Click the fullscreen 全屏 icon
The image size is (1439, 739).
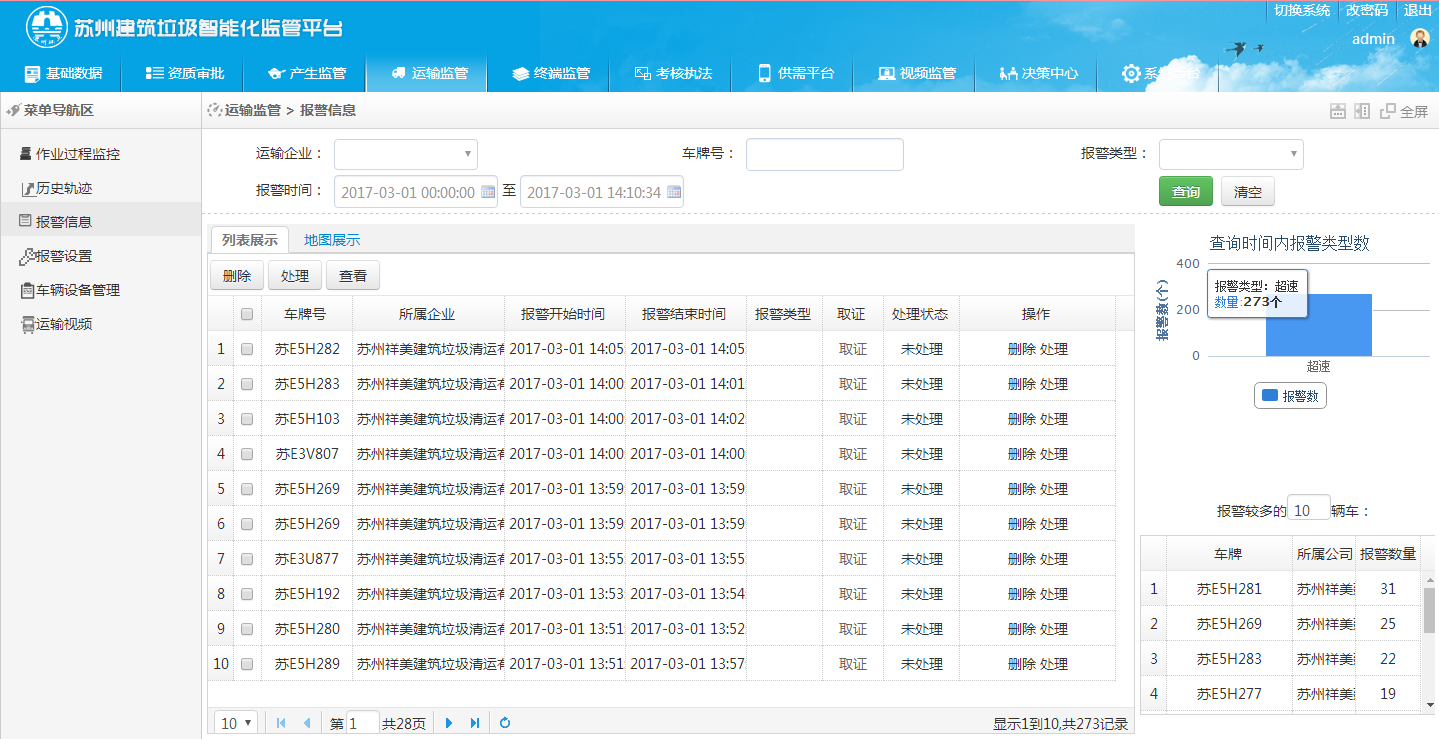[x=1404, y=111]
